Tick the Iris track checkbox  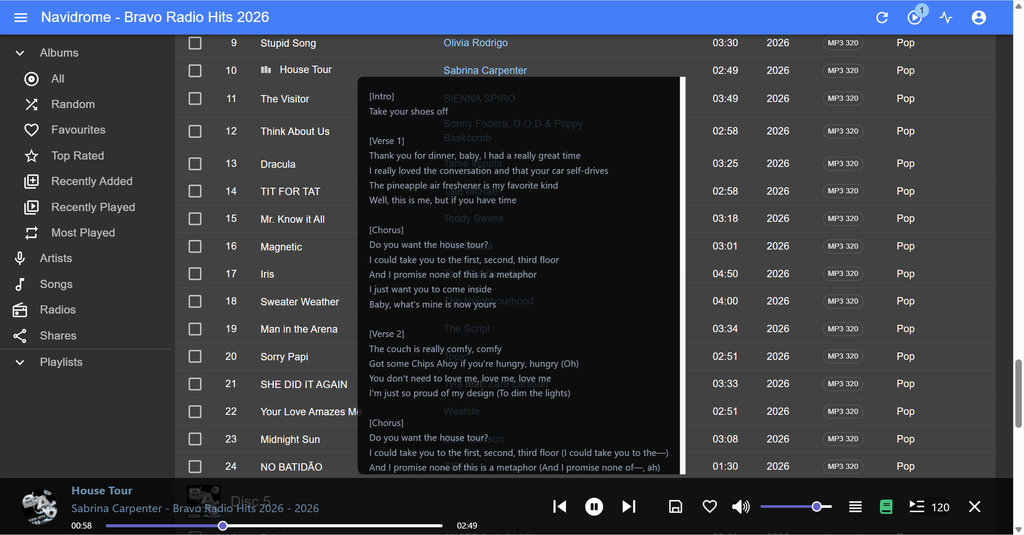(195, 274)
